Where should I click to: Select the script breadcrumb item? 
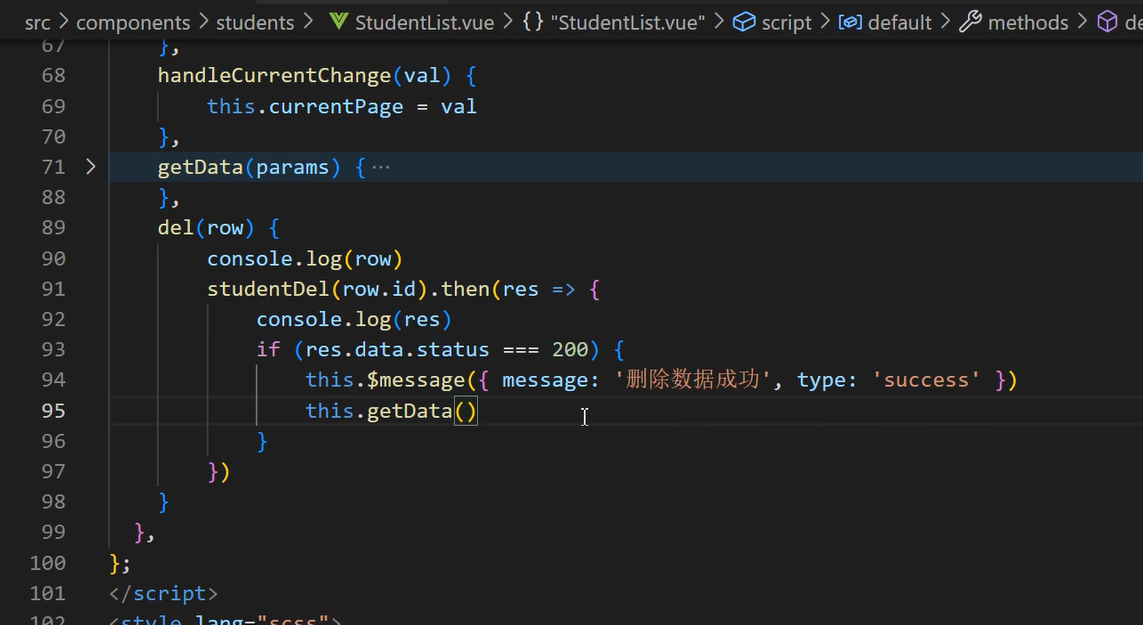(787, 23)
